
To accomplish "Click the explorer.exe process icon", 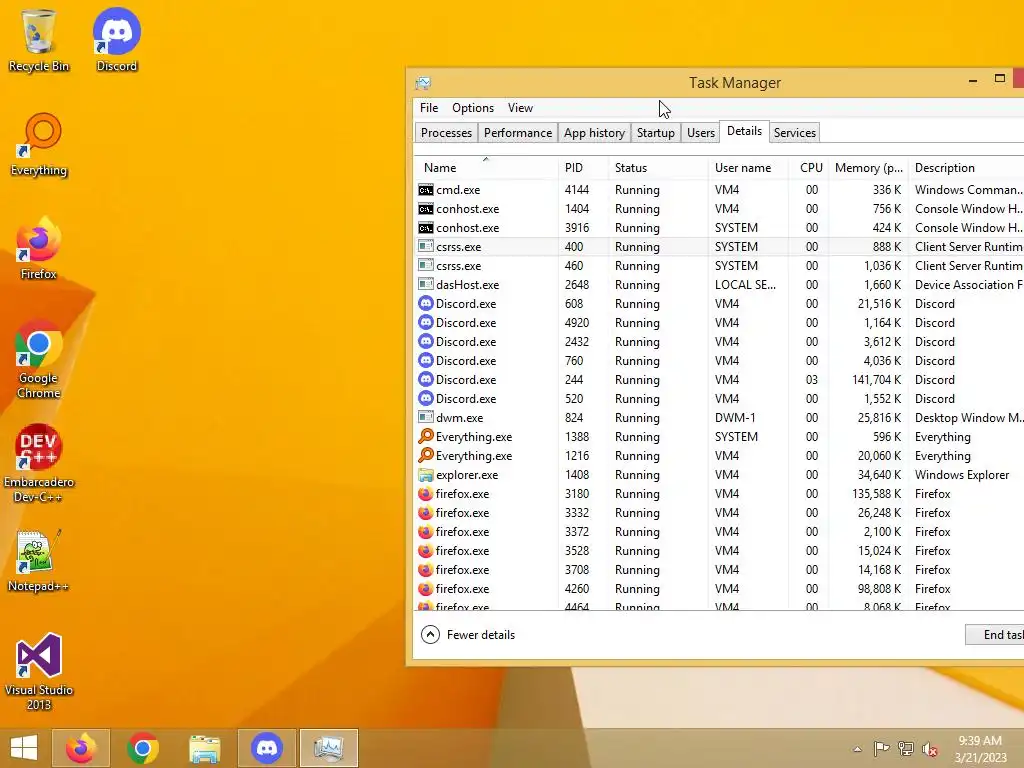I will (426, 475).
